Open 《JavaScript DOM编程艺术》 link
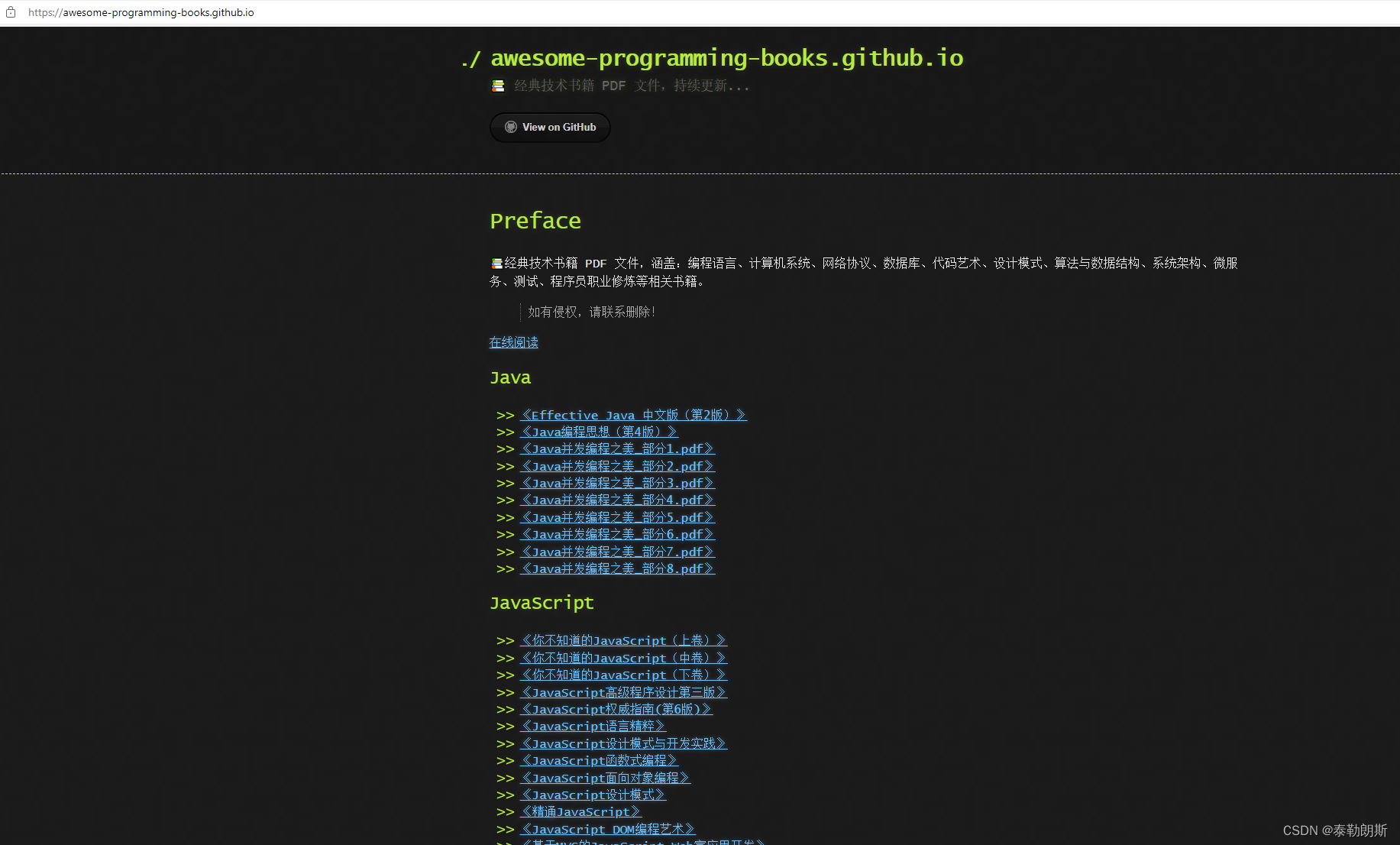Image resolution: width=1400 pixels, height=845 pixels. 608,829
